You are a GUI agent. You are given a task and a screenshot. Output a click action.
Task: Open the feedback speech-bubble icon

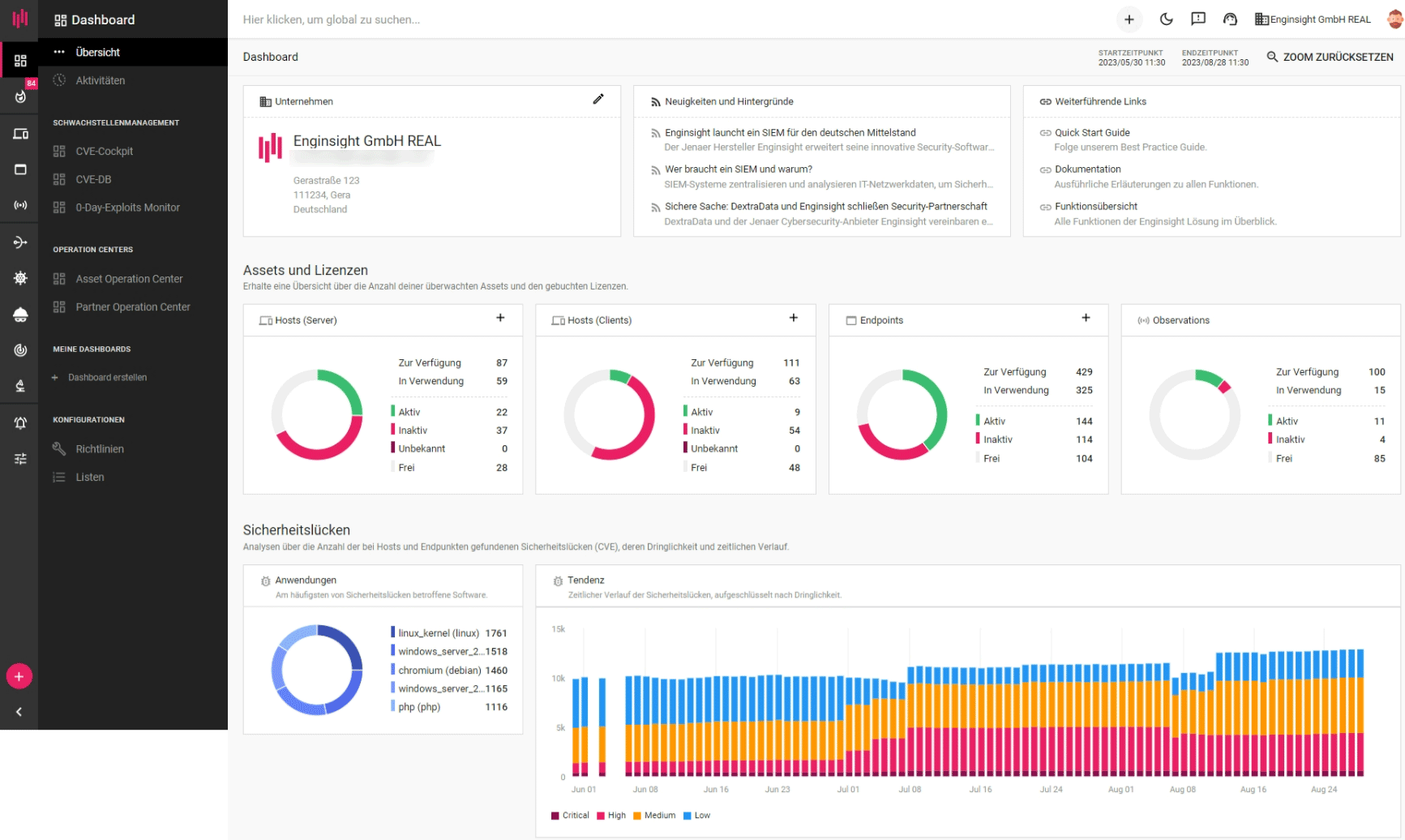1198,19
